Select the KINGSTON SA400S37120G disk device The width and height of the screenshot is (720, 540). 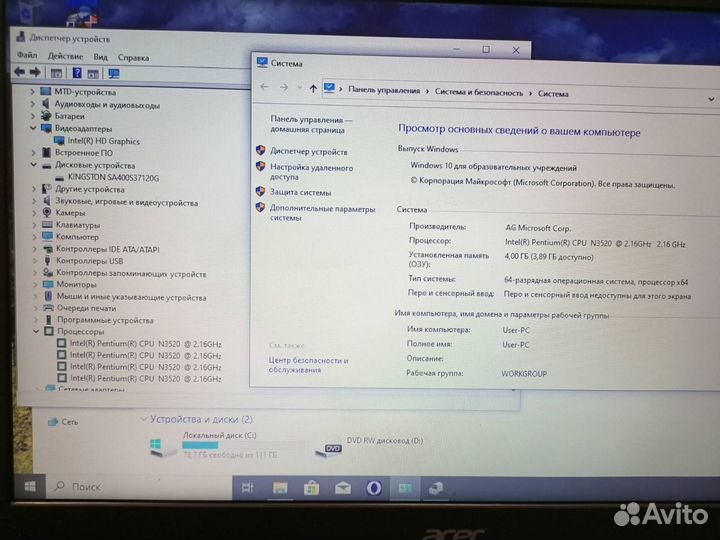point(113,177)
